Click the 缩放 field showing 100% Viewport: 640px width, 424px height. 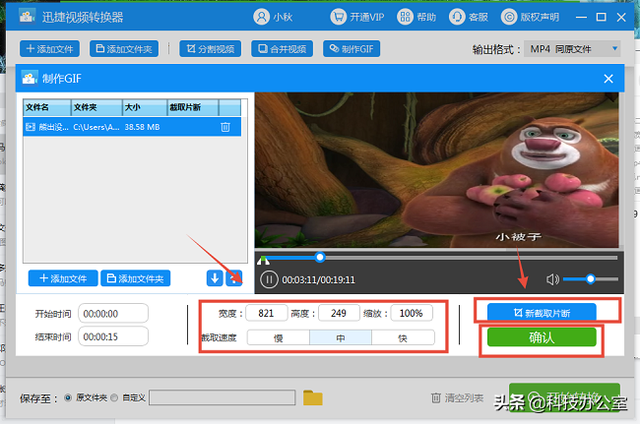pyautogui.click(x=411, y=313)
